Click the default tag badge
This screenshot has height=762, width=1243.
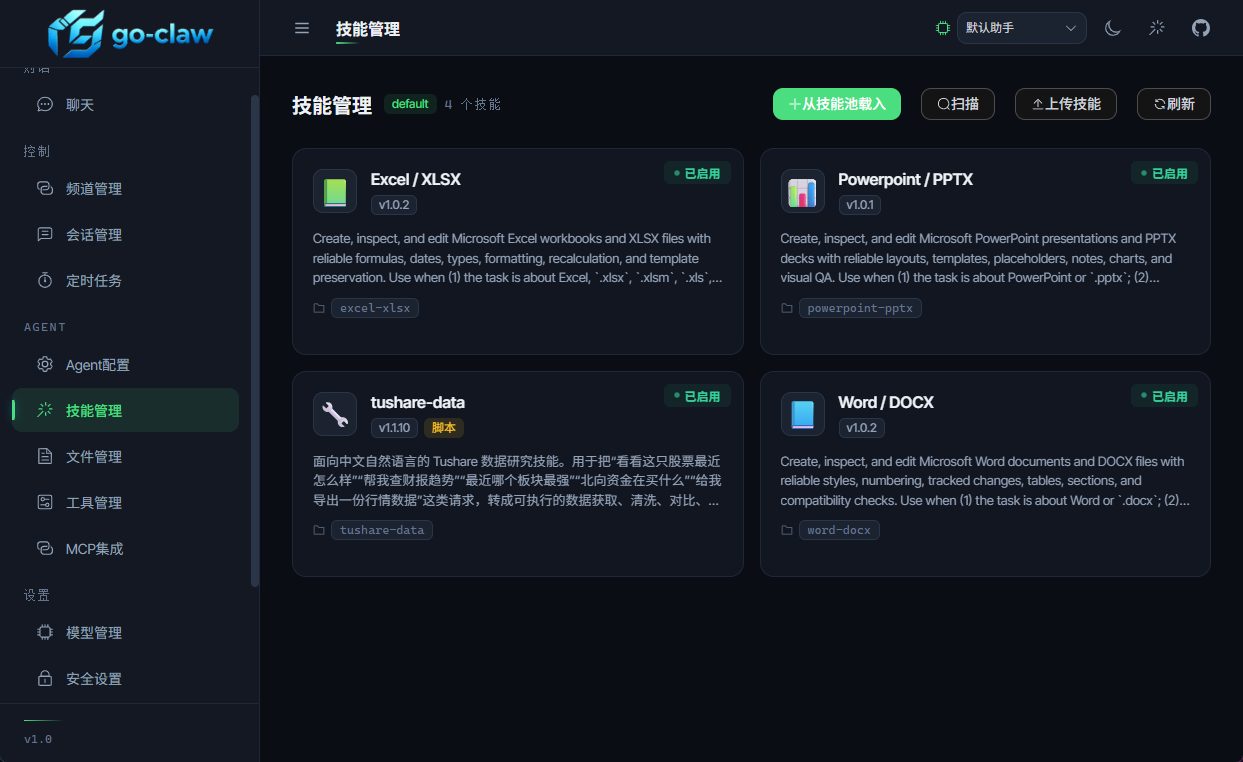(410, 104)
